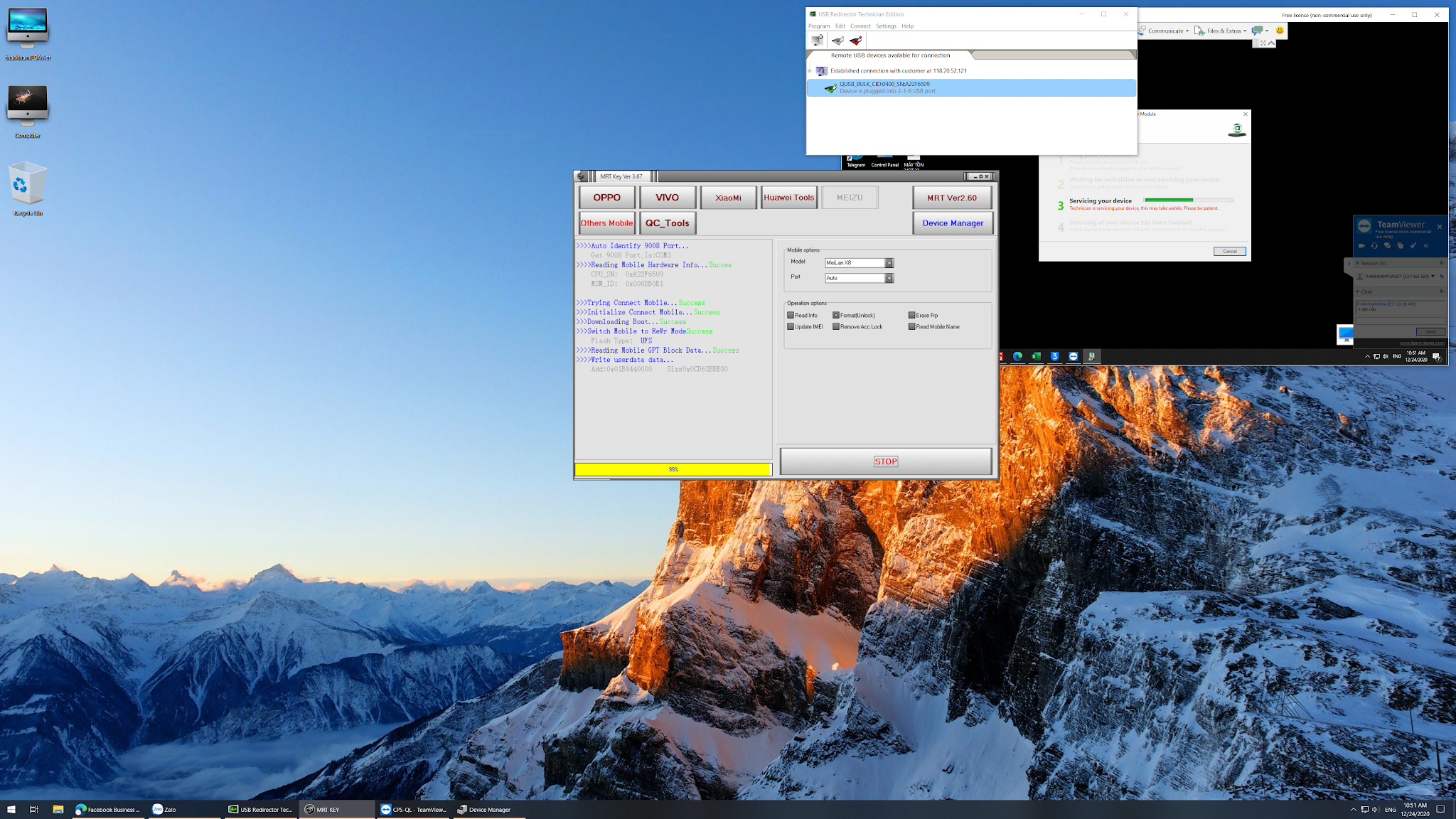Open the Help menu in USB Redirector
Screen dimensions: 1456x819
click(908, 26)
